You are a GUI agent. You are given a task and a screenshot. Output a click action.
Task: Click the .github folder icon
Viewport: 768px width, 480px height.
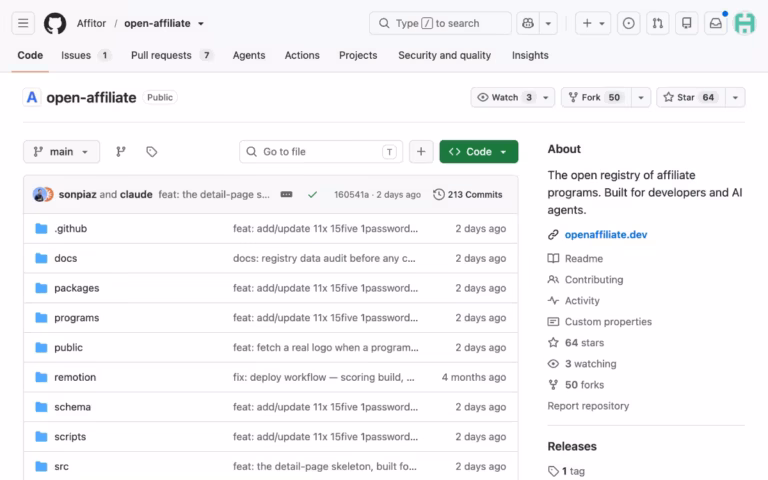(42, 229)
